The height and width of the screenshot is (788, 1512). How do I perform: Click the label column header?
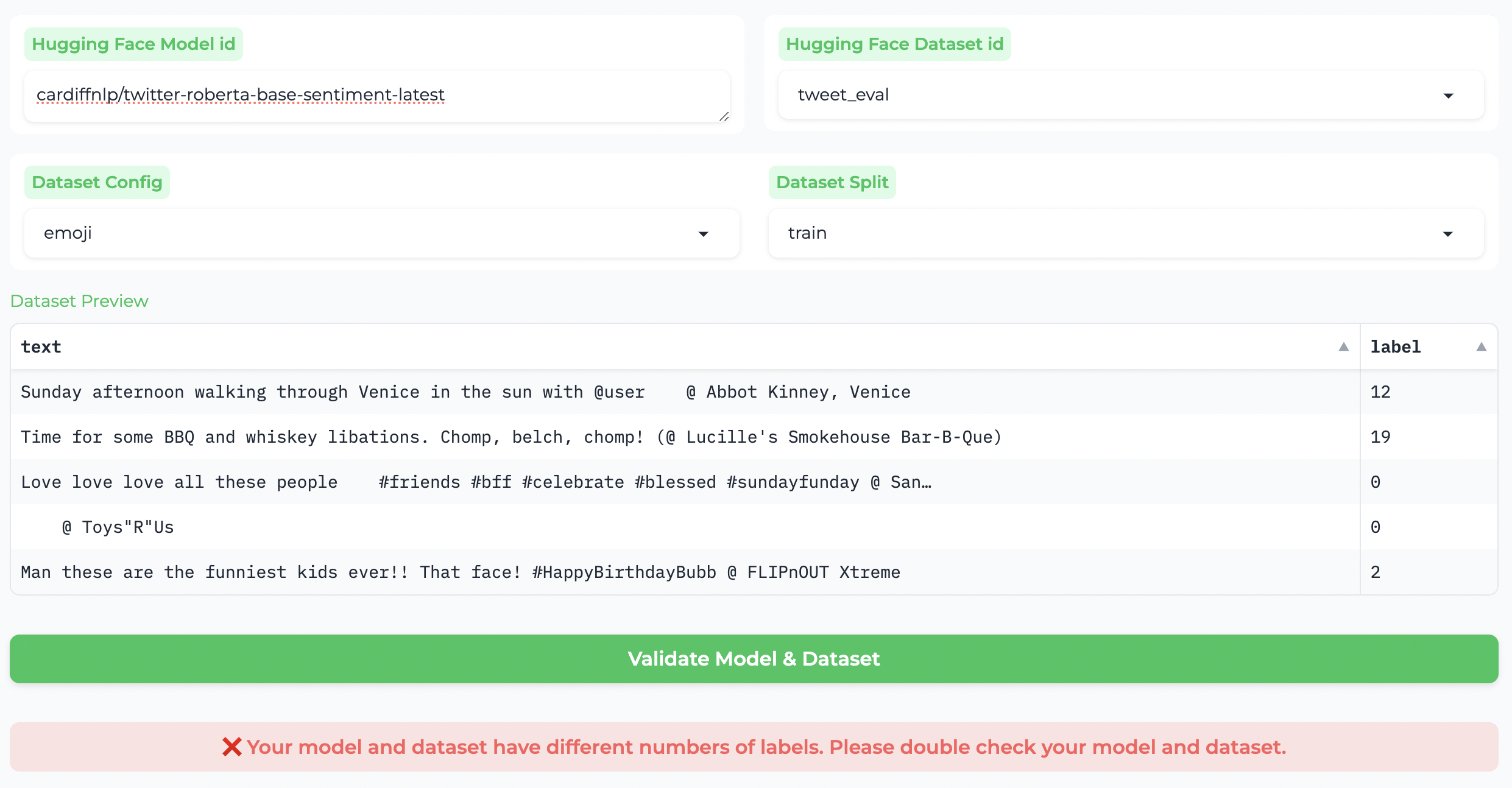tap(1429, 347)
